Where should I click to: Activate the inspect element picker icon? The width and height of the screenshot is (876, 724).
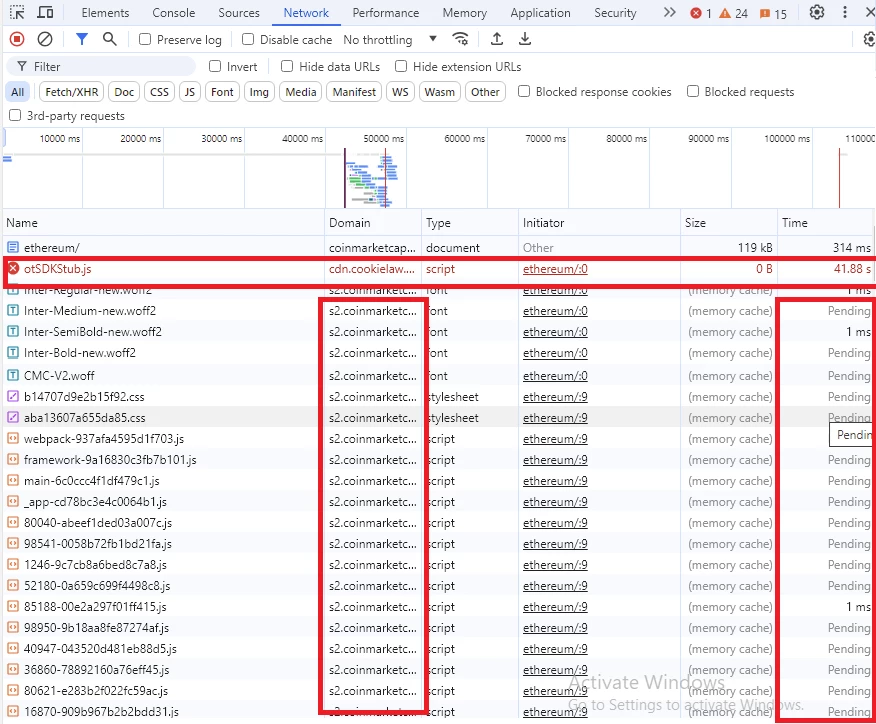(x=17, y=12)
